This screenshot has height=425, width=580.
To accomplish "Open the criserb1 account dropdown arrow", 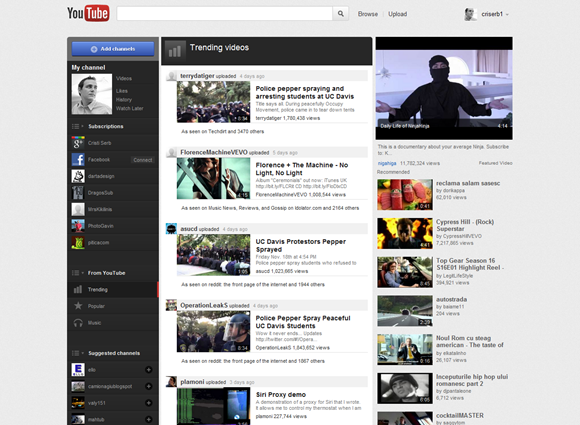I will [x=507, y=14].
